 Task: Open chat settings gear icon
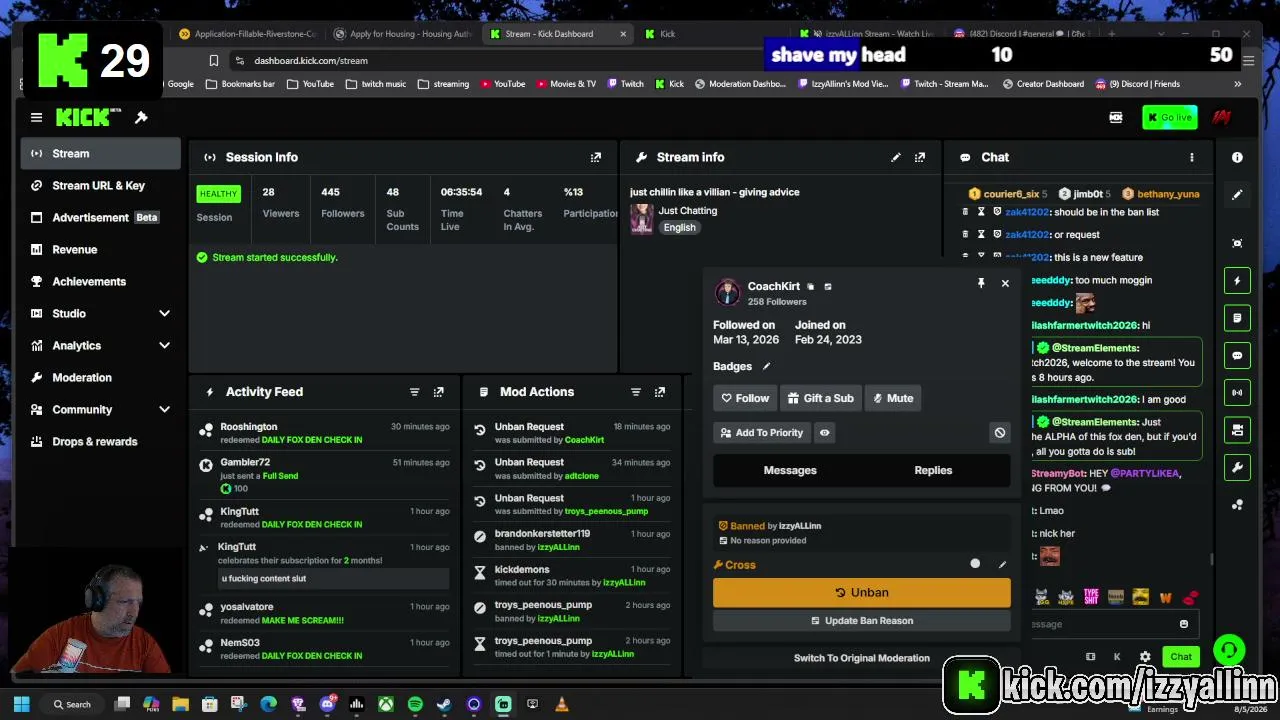(x=1145, y=657)
